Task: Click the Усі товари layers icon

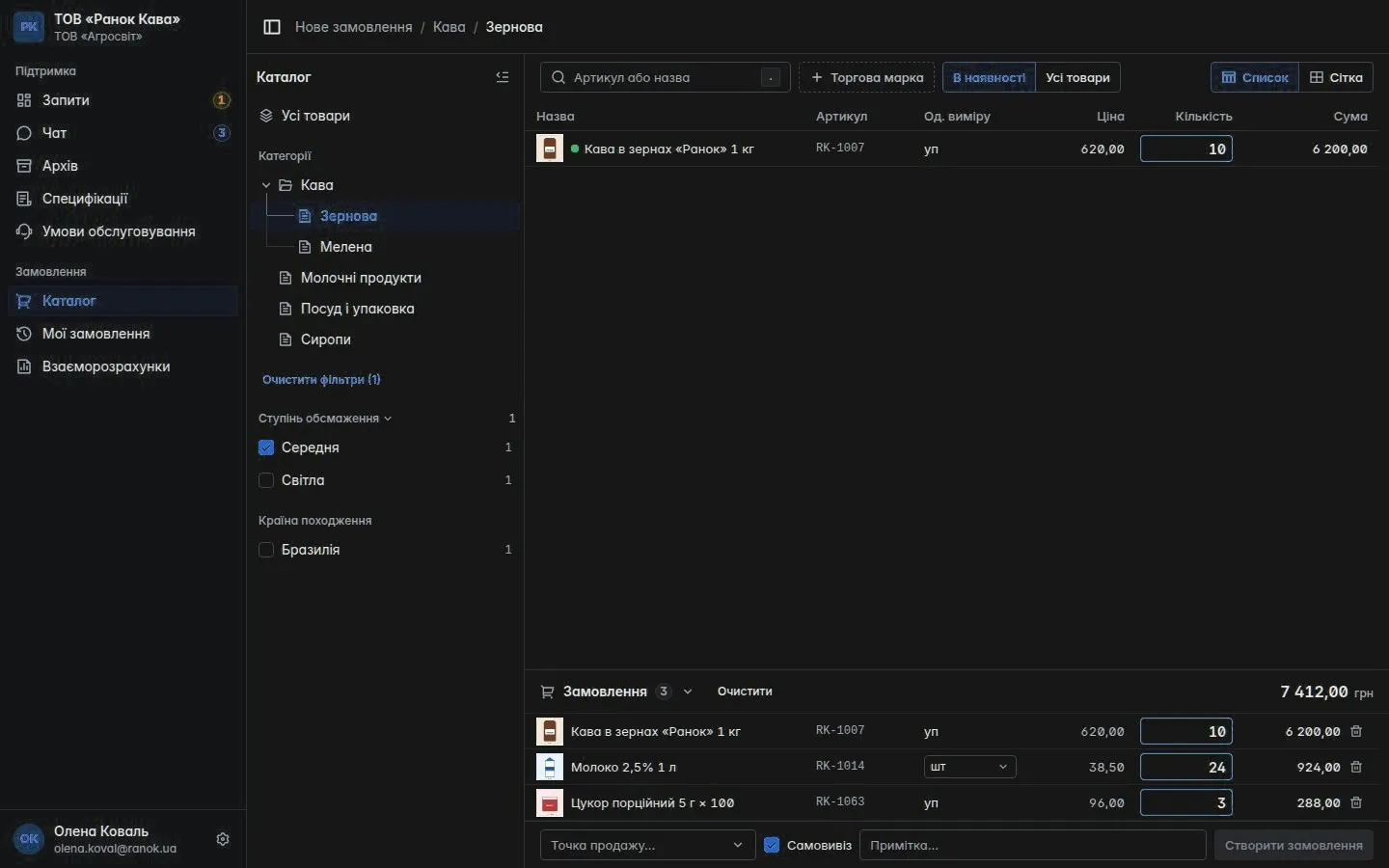Action: pos(266,116)
